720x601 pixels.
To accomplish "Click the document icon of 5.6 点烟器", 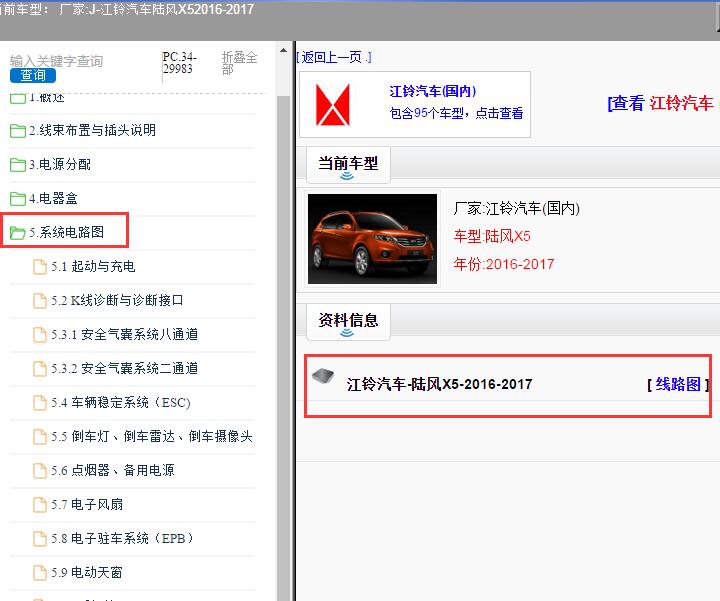I will 40,471.
